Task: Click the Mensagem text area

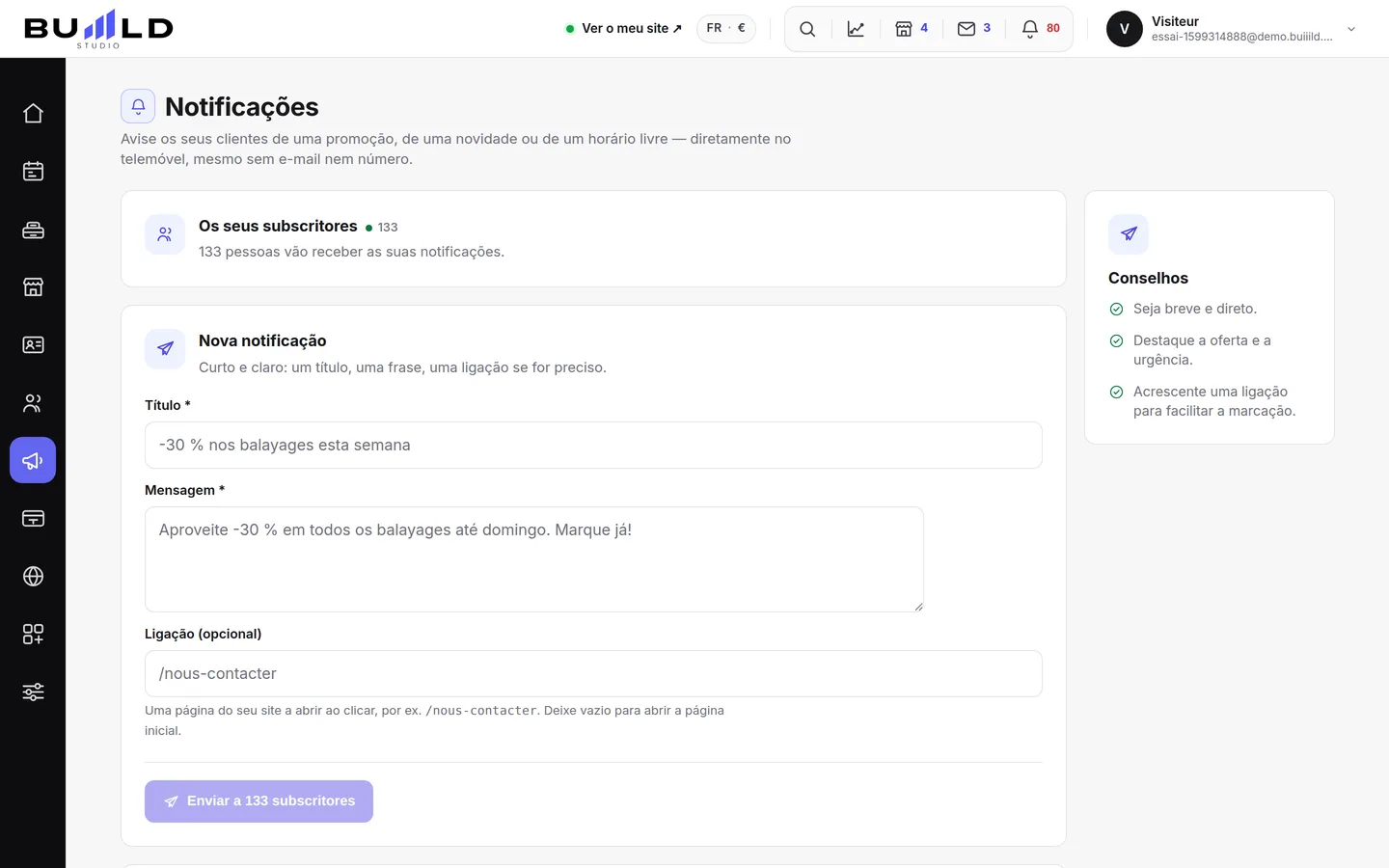Action: [534, 559]
